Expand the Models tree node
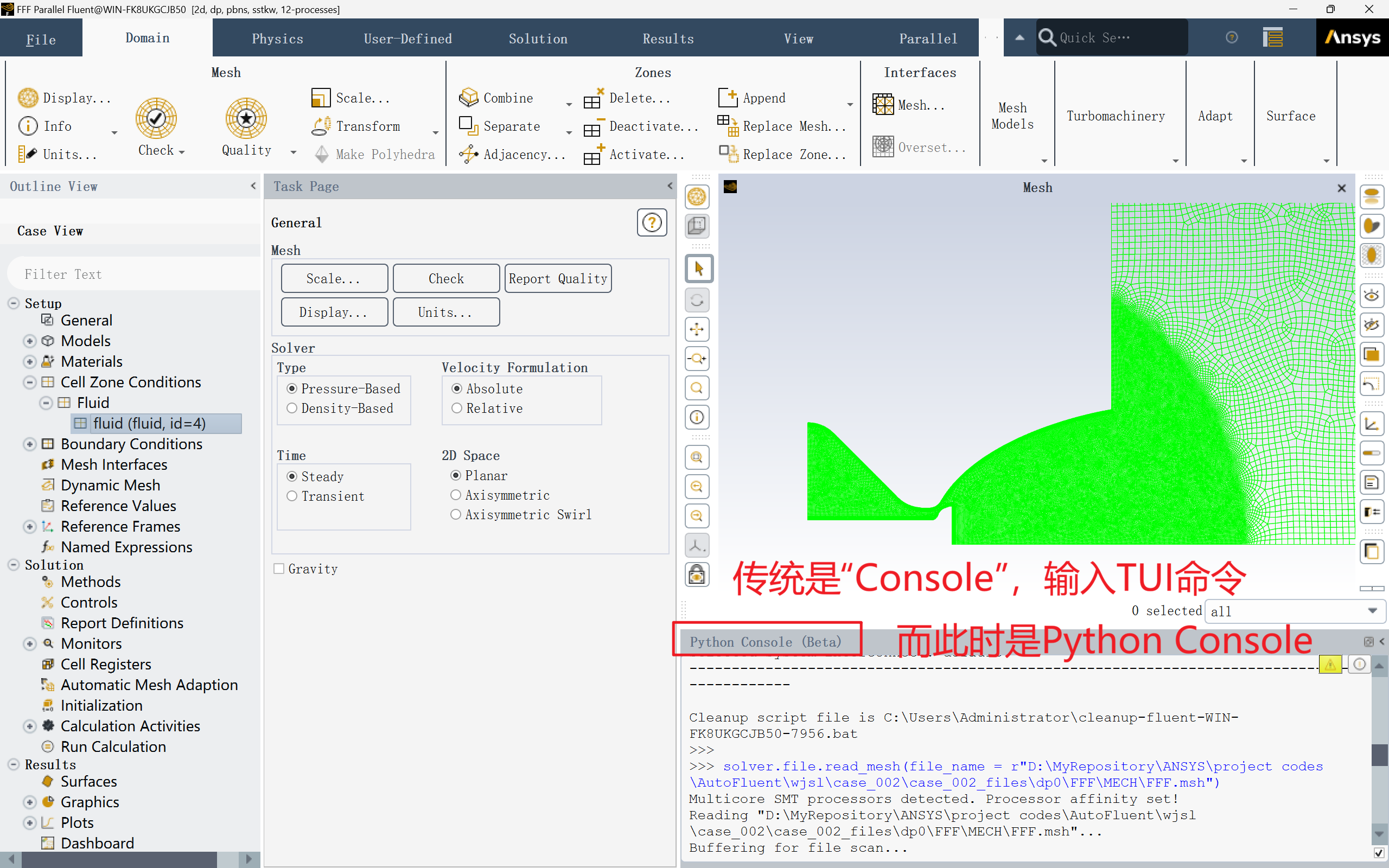Image resolution: width=1389 pixels, height=868 pixels. 30,342
